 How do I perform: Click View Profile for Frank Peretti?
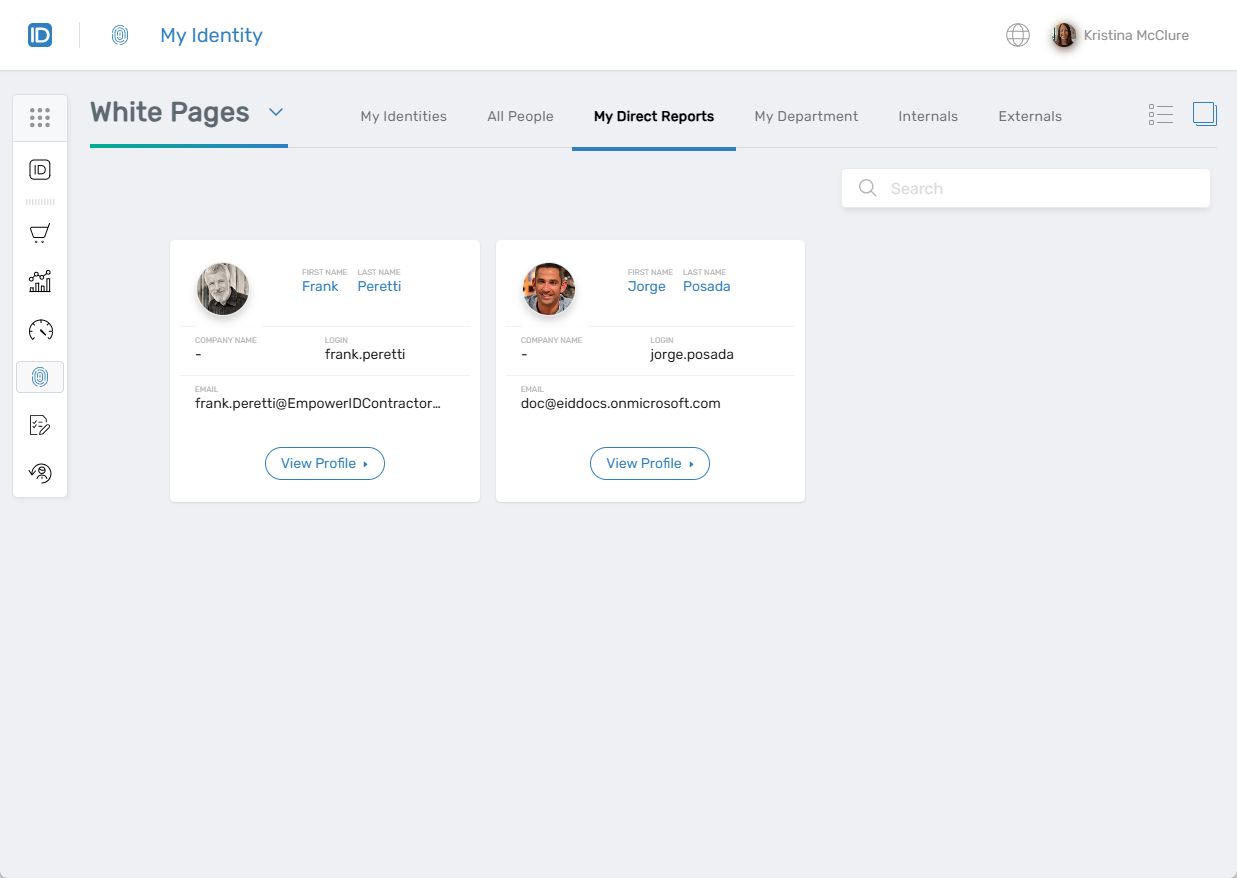pyautogui.click(x=325, y=463)
